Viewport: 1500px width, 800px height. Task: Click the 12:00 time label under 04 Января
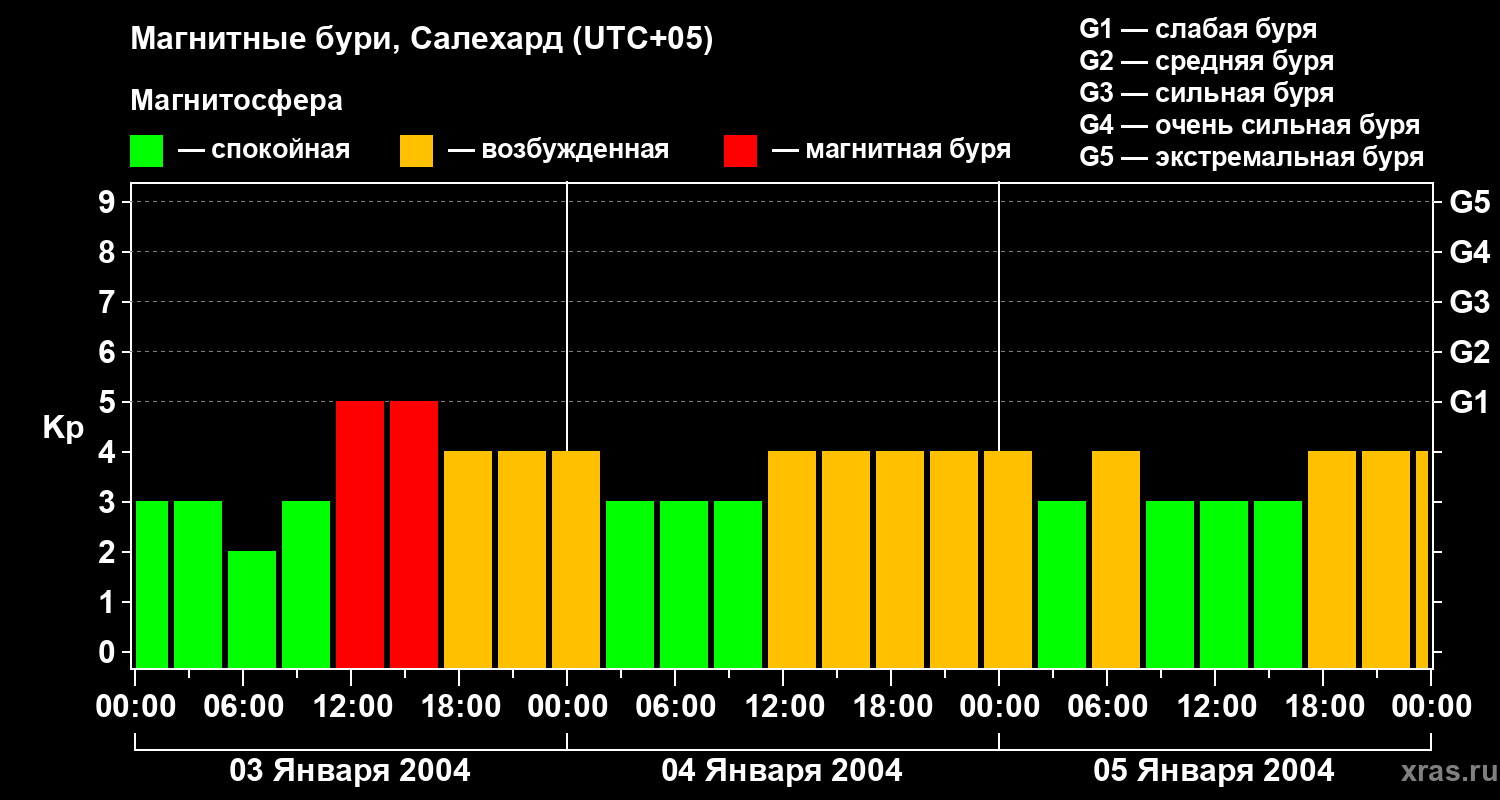(783, 707)
